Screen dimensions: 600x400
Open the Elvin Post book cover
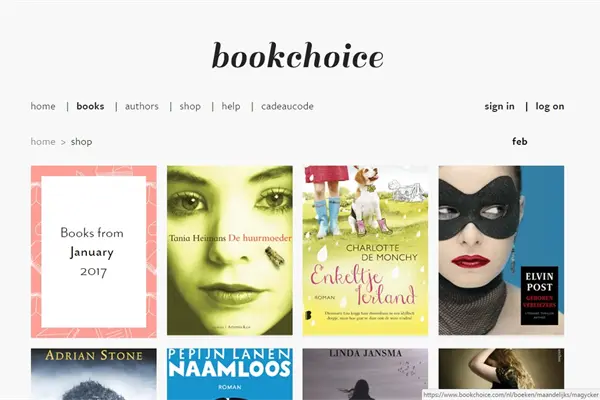(x=501, y=250)
